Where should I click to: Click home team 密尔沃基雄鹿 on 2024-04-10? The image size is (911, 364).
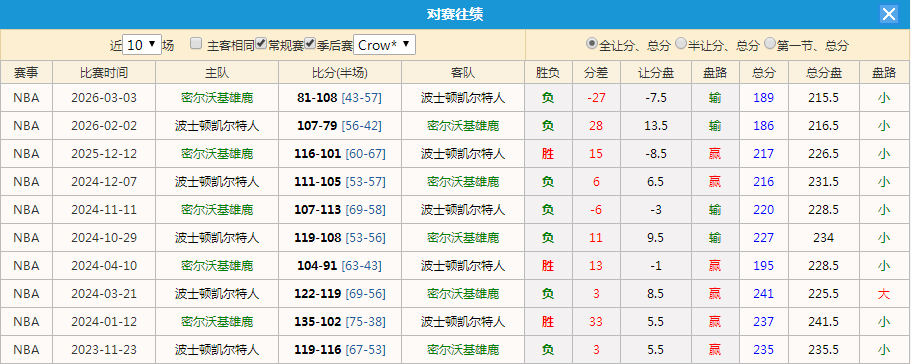[217, 265]
